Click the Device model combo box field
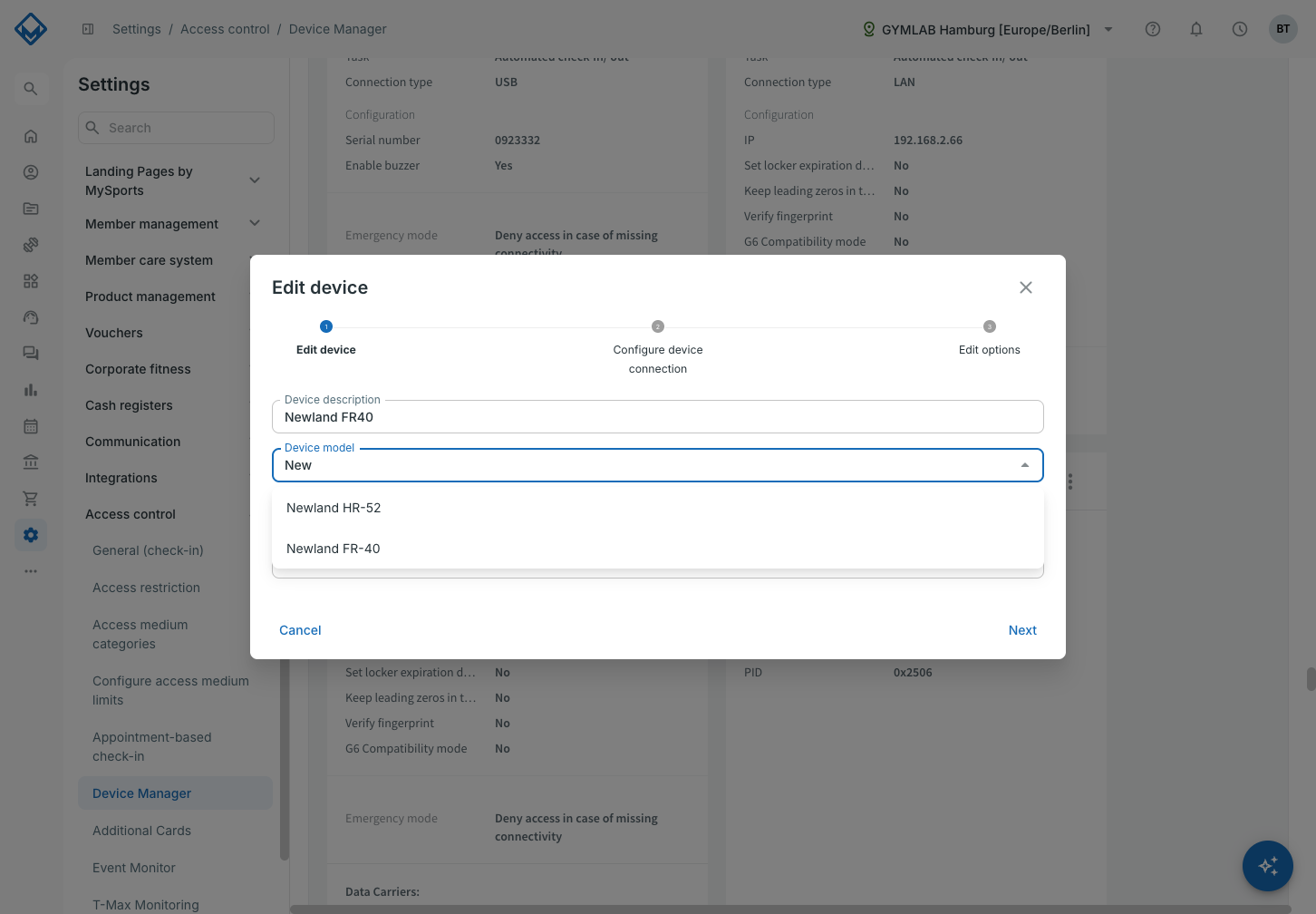1316x914 pixels. 658,465
